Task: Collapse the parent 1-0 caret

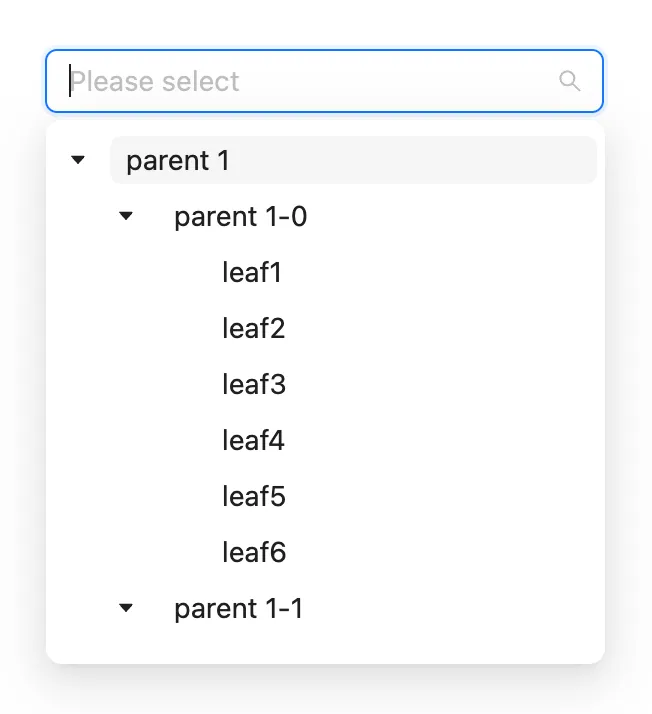Action: point(126,216)
